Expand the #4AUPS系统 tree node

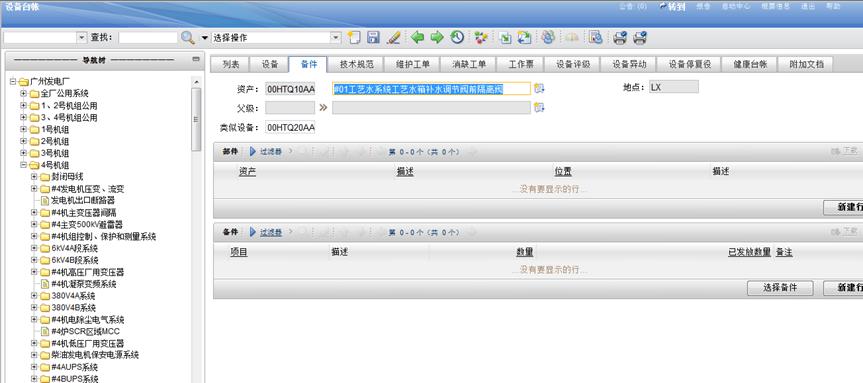(x=34, y=367)
